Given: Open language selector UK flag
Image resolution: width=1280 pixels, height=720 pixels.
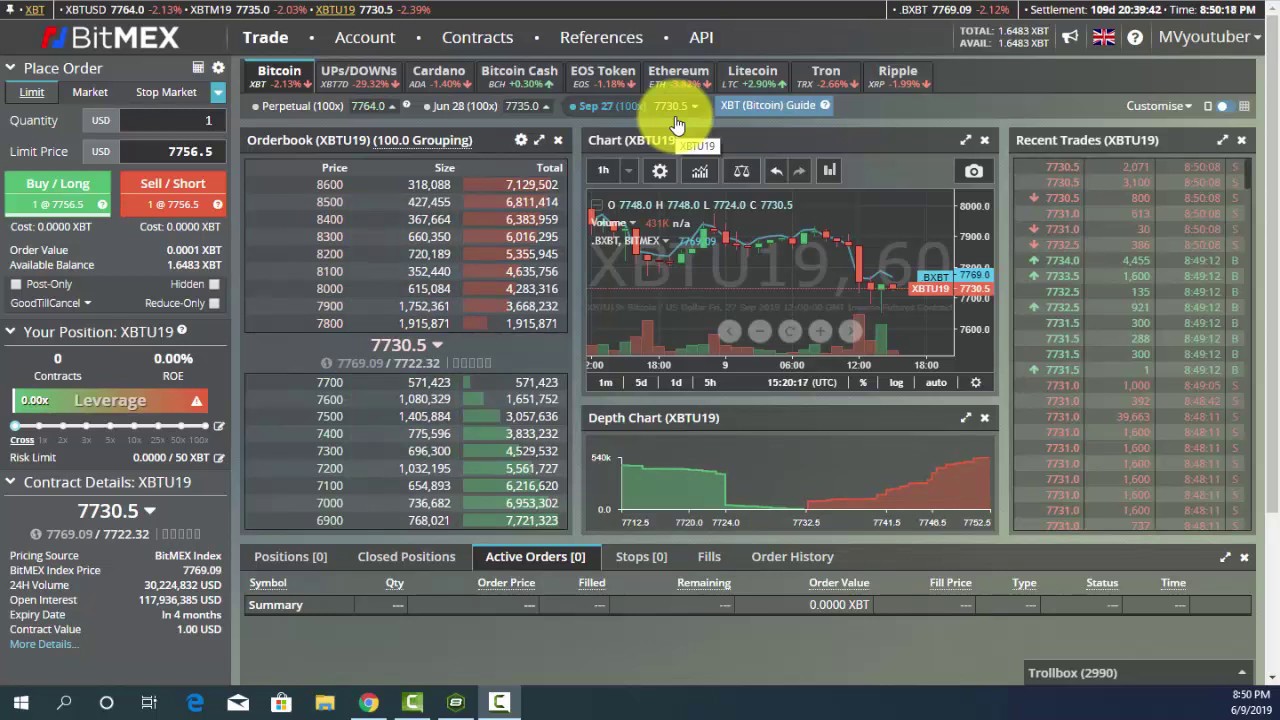Looking at the screenshot, I should coord(1104,37).
